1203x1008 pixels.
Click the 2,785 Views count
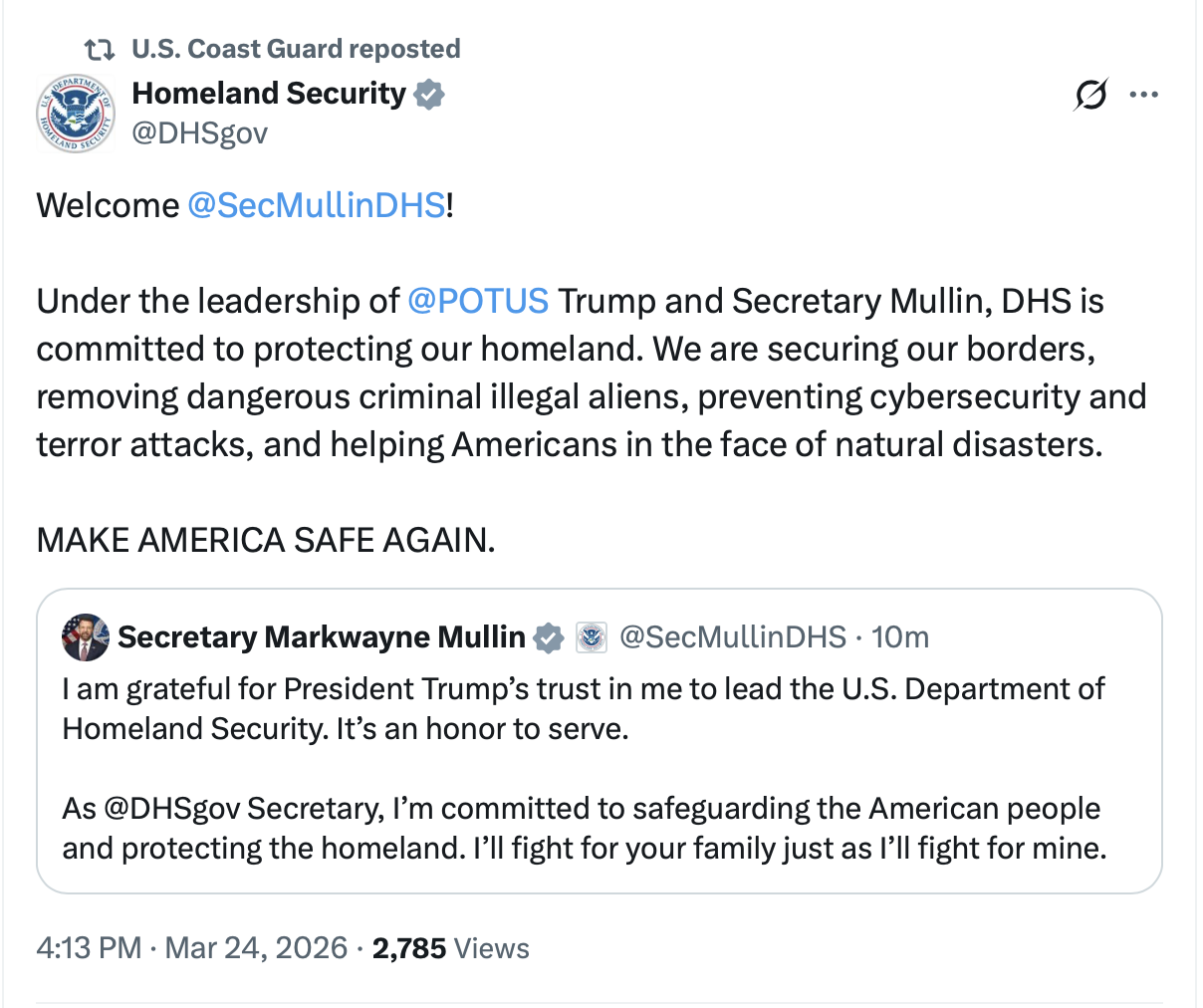pos(450,947)
